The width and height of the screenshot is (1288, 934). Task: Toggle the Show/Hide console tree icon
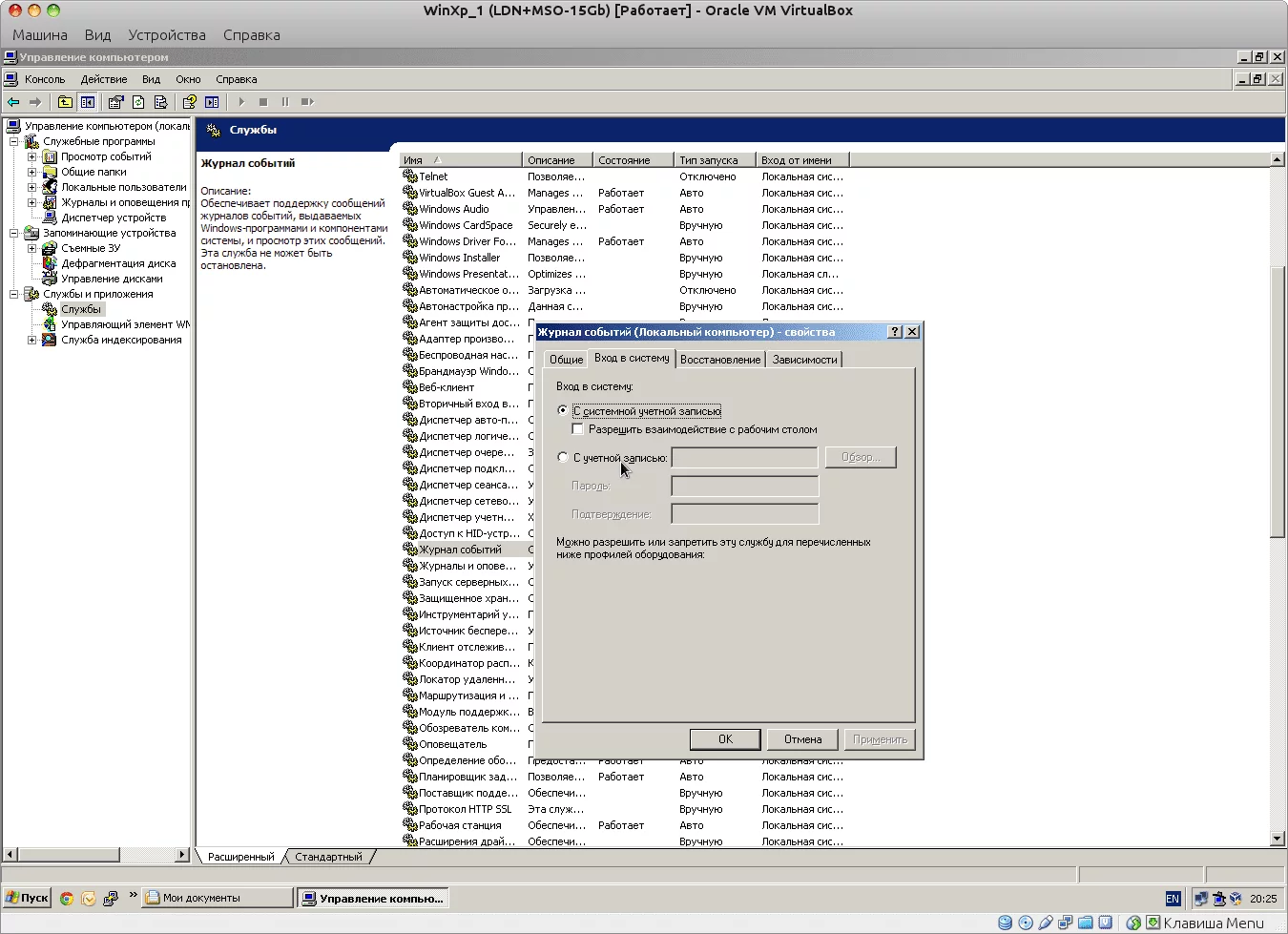point(88,102)
